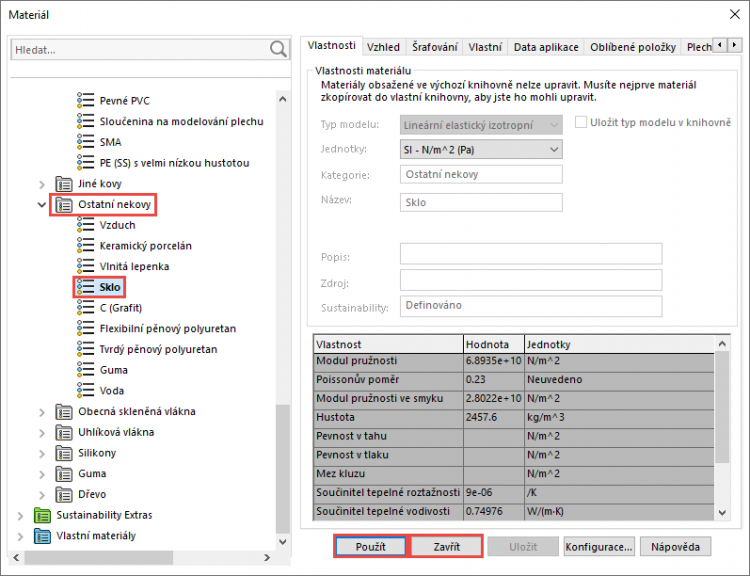Screen dimensions: 750x576
Task: Select the Voda material icon
Action: 85,391
